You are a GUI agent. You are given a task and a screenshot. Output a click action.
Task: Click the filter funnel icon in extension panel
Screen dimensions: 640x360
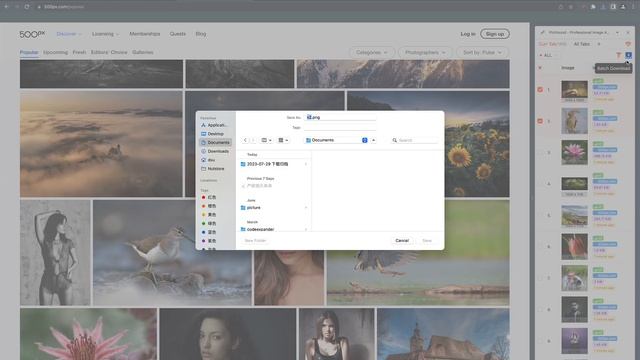coord(618,55)
